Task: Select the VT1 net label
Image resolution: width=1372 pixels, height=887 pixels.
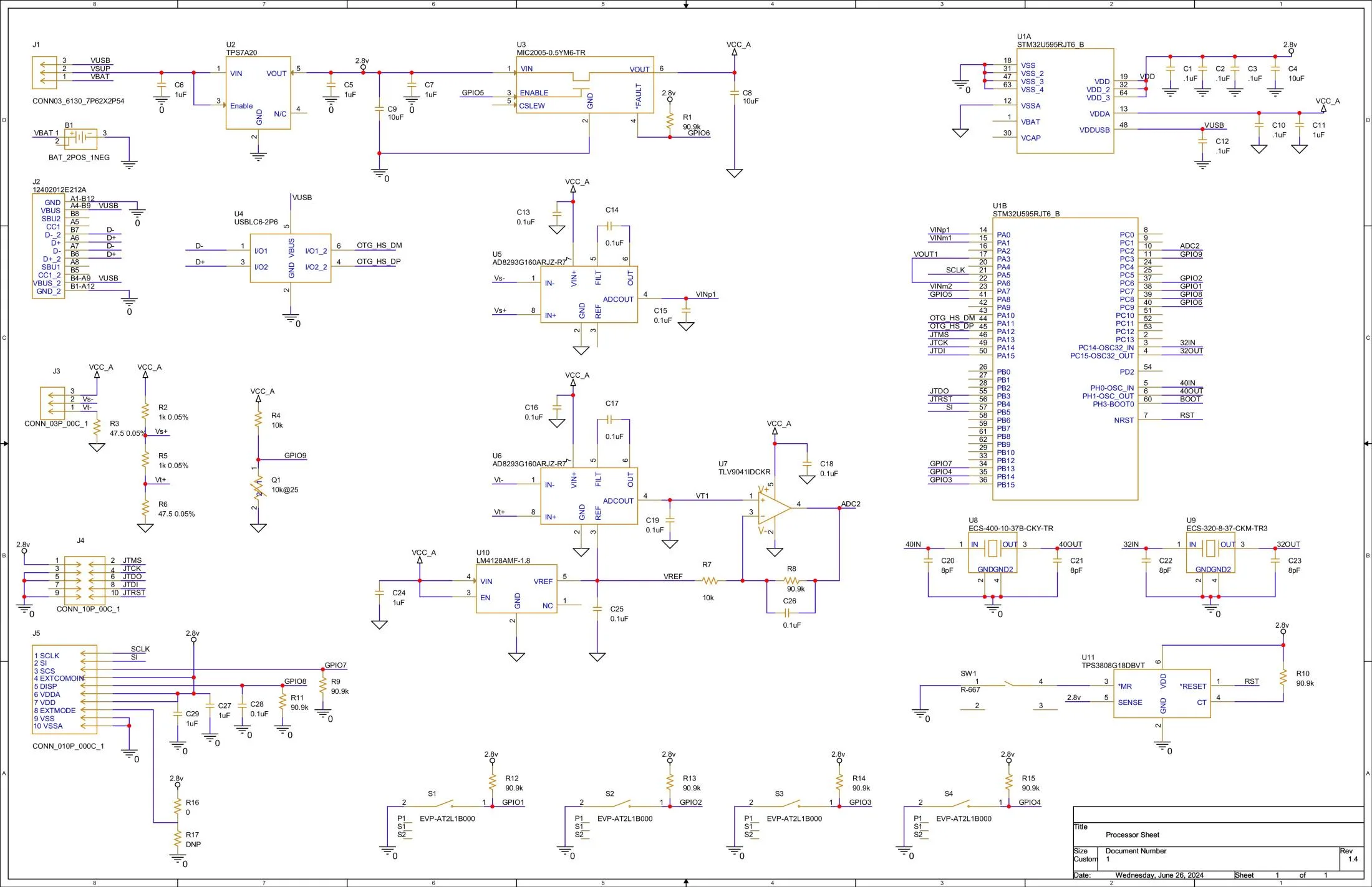Action: pyautogui.click(x=702, y=496)
